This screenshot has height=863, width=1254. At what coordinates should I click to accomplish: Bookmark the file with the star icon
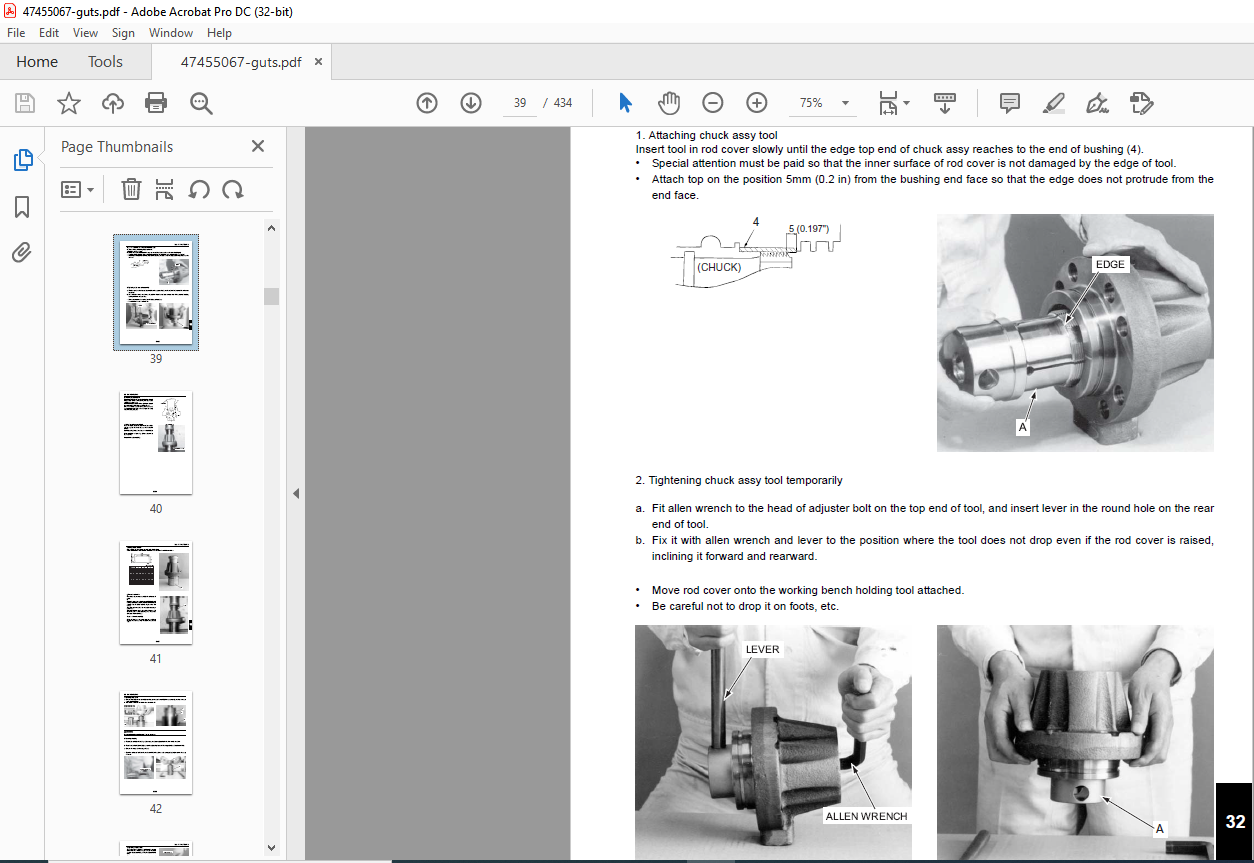click(x=69, y=103)
